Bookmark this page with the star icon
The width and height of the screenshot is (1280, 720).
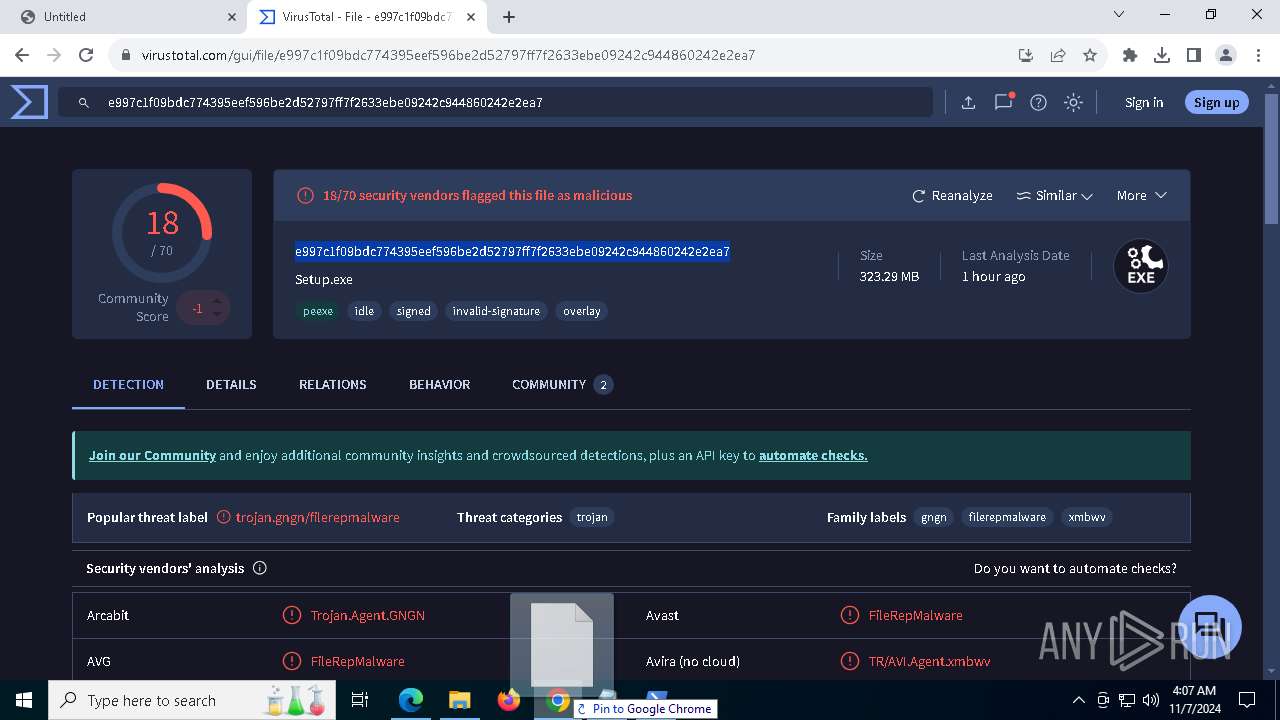(x=1090, y=55)
